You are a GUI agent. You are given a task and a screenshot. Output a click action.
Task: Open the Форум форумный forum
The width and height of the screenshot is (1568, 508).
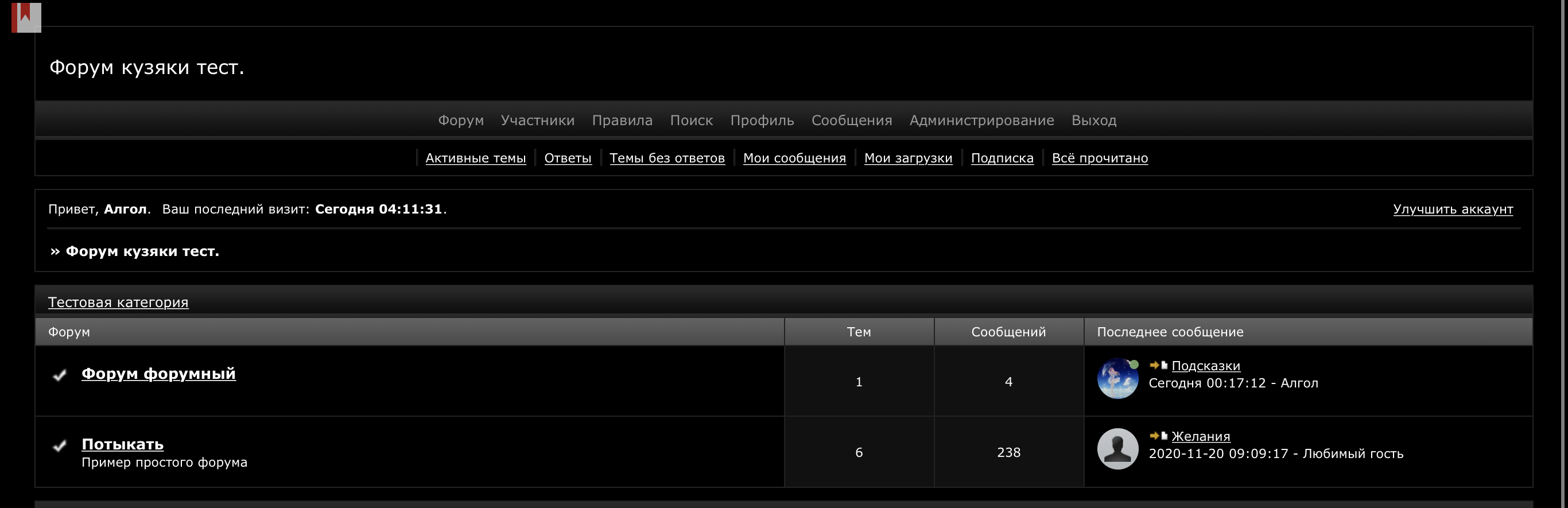[158, 373]
